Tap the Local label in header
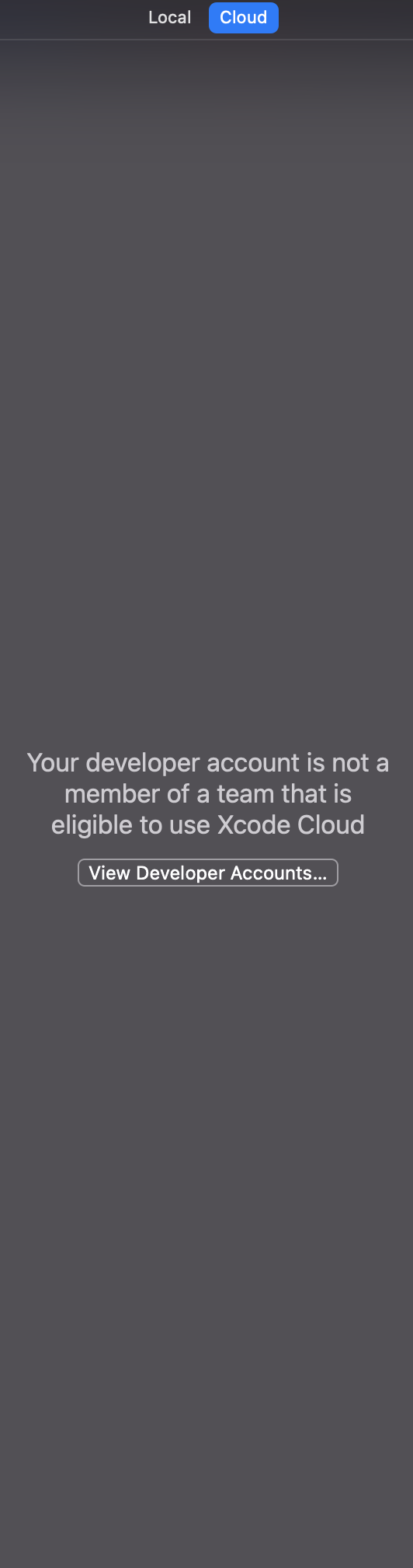The height and width of the screenshot is (1568, 413). pos(169,17)
